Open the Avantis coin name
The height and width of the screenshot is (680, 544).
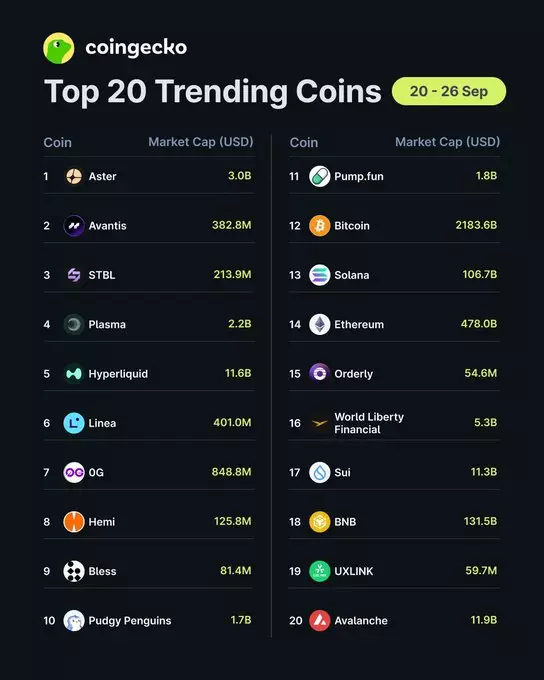[x=108, y=226]
